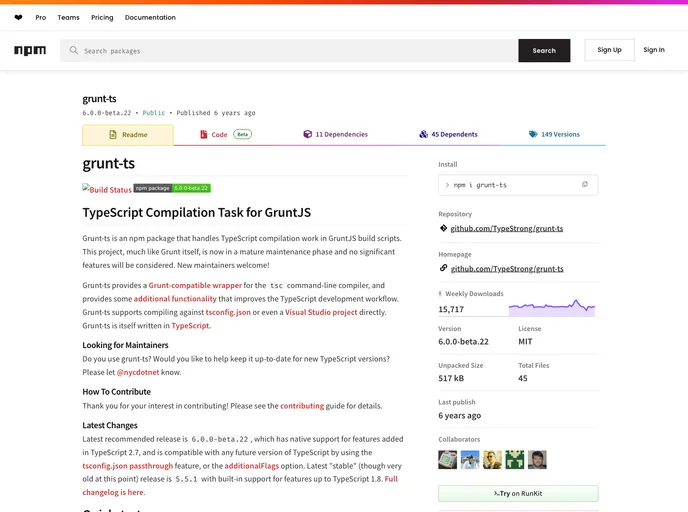Click the npm package version badge
688x512 pixels.
coord(172,188)
